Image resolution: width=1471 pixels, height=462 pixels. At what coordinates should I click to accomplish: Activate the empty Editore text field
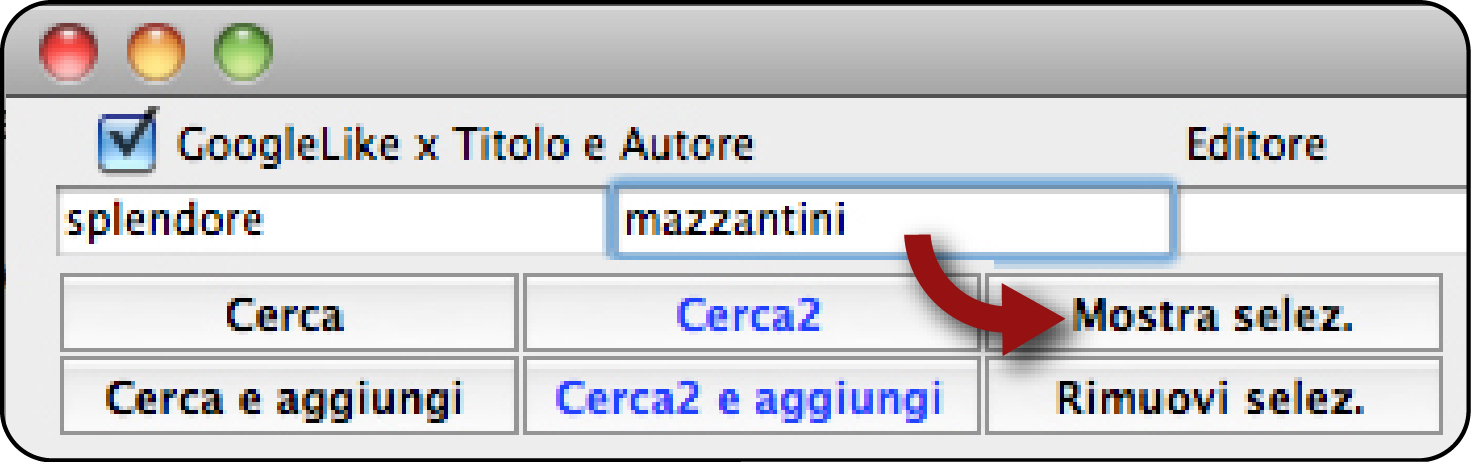point(1320,220)
